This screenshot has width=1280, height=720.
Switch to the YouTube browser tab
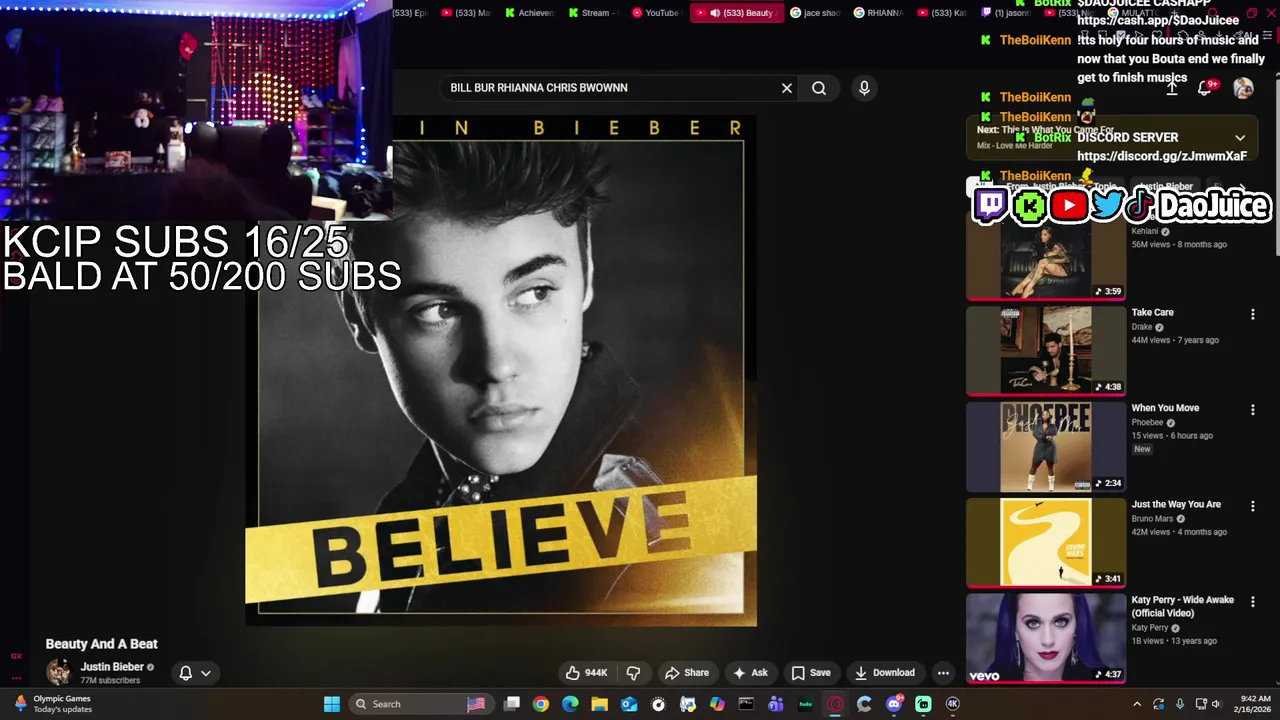pyautogui.click(x=655, y=13)
